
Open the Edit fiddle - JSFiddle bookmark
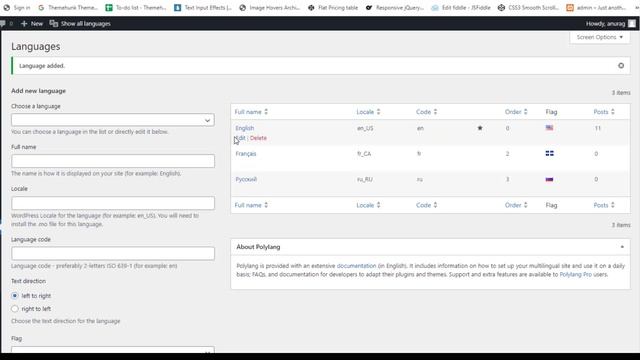point(461,8)
